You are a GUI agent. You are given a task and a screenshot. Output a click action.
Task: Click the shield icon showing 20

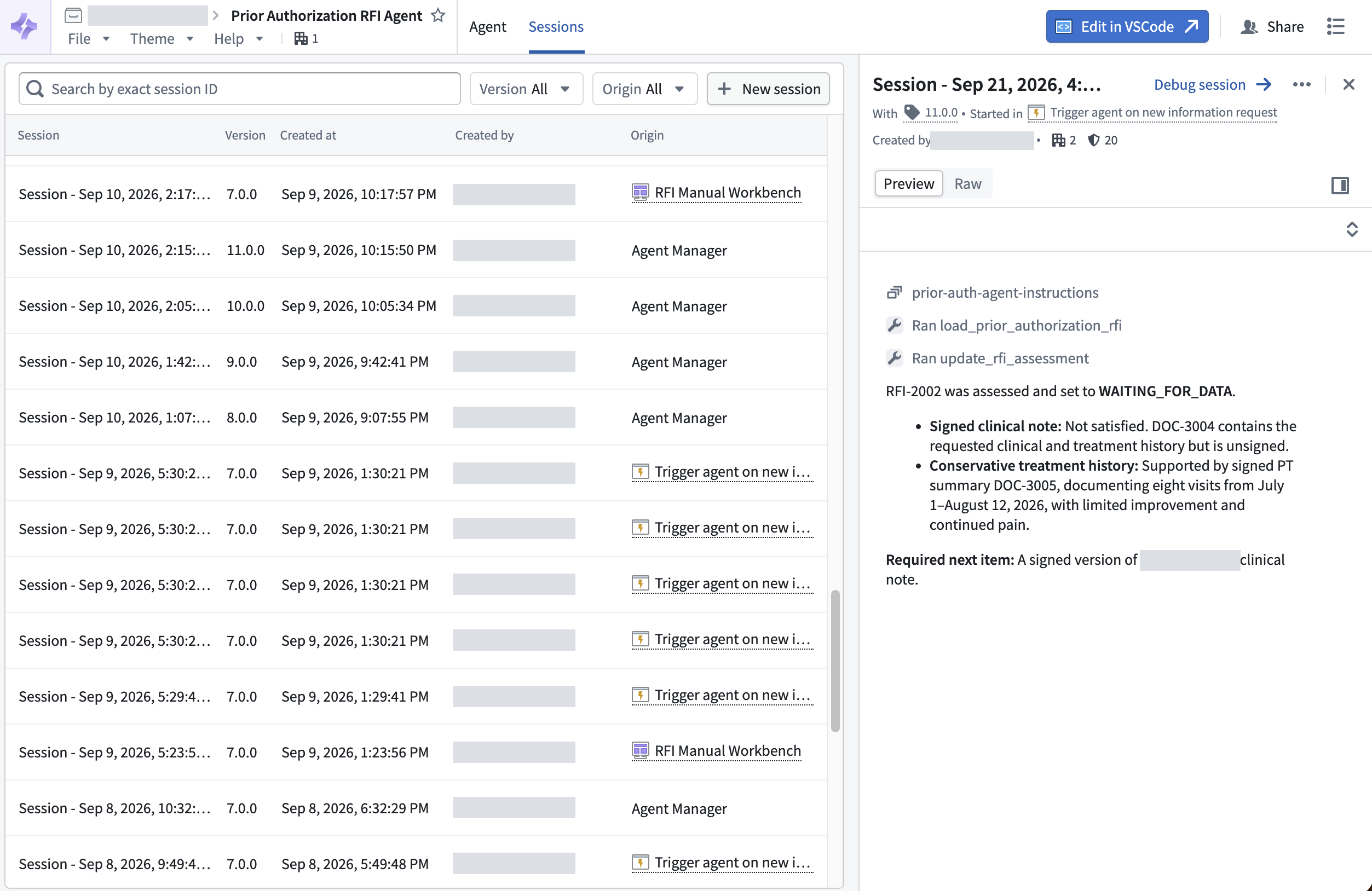point(1102,140)
